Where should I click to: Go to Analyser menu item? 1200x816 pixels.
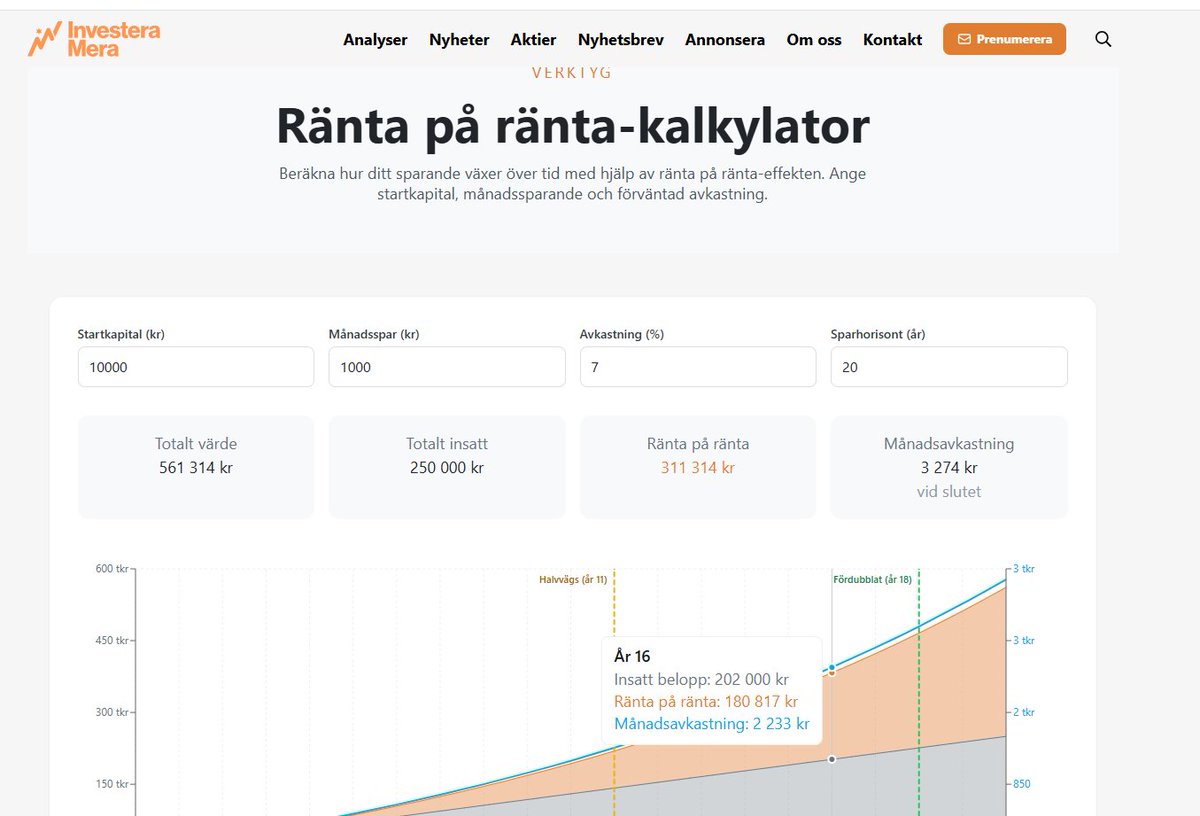pyautogui.click(x=375, y=40)
